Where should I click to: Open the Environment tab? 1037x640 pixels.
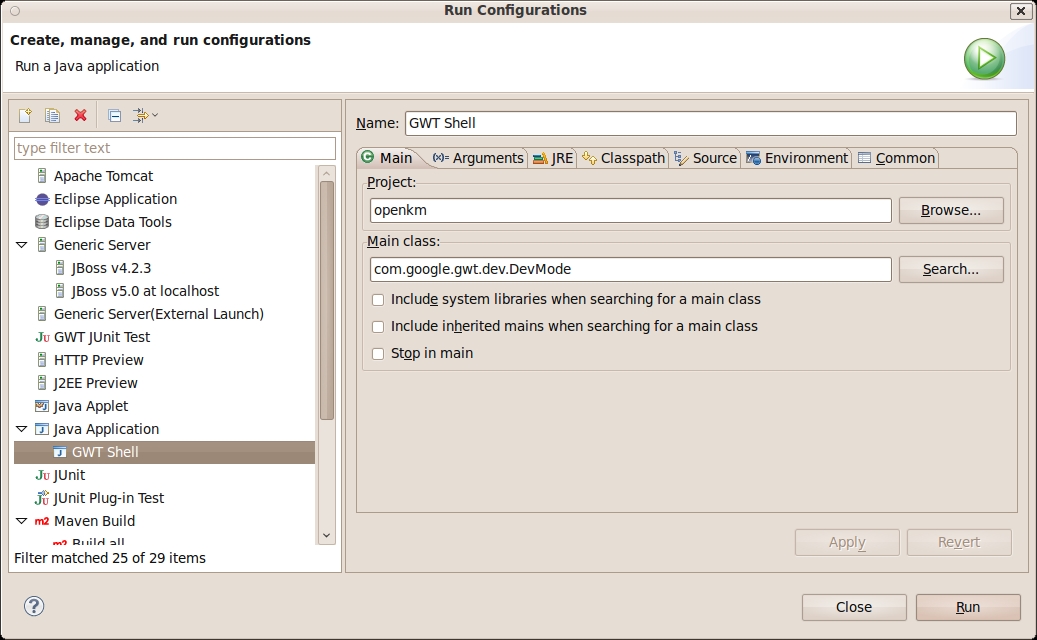(797, 158)
